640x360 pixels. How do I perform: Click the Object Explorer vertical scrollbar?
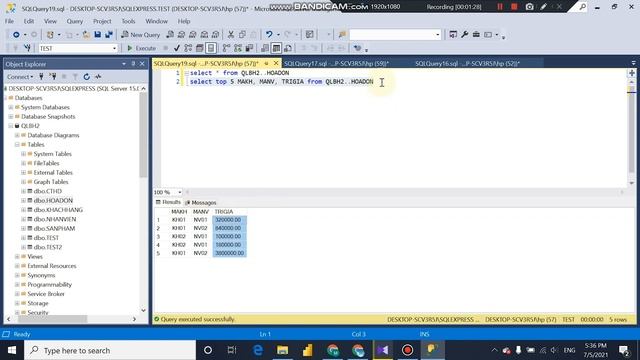pyautogui.click(x=143, y=135)
